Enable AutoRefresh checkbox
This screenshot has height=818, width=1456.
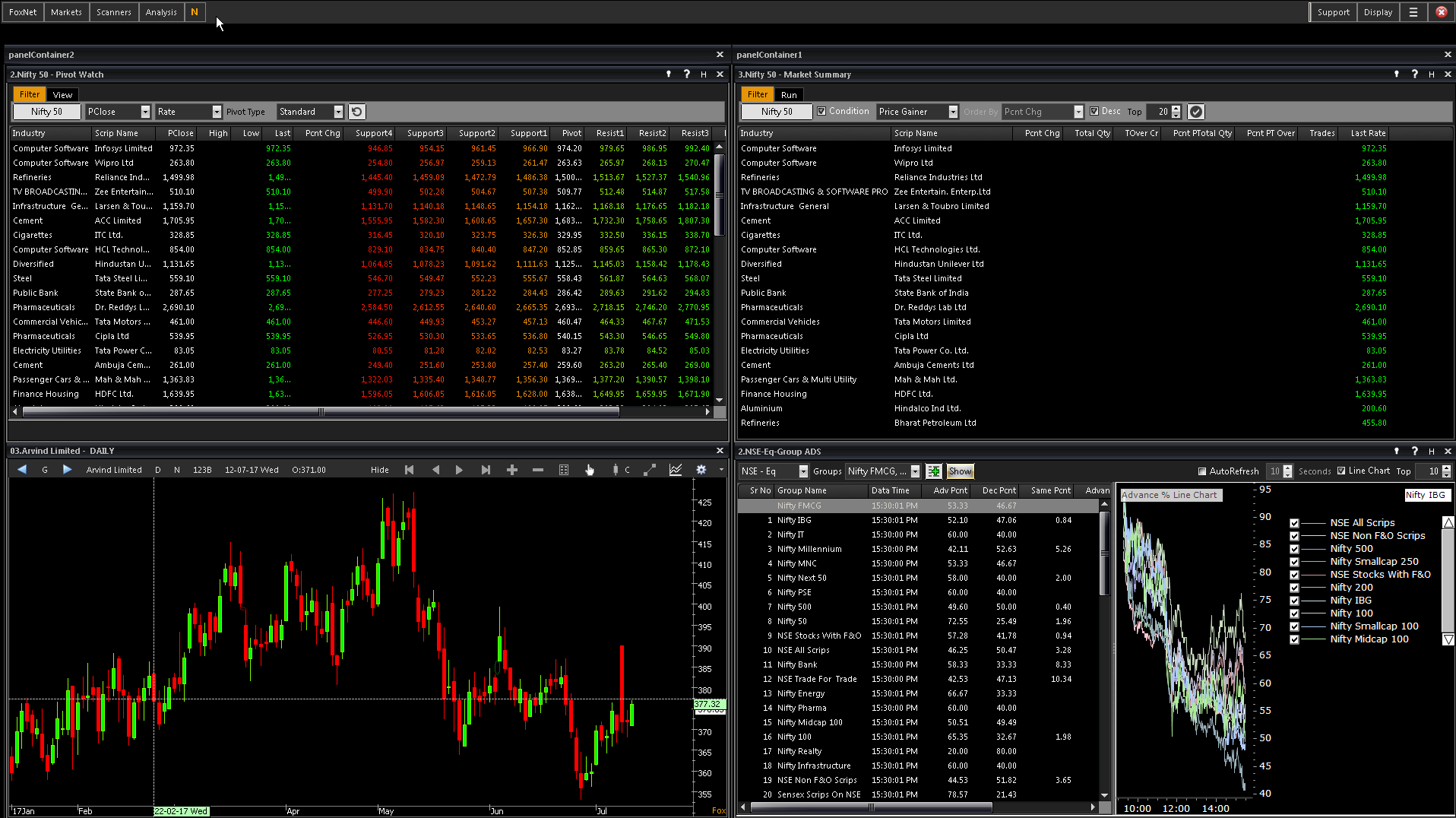point(1202,471)
